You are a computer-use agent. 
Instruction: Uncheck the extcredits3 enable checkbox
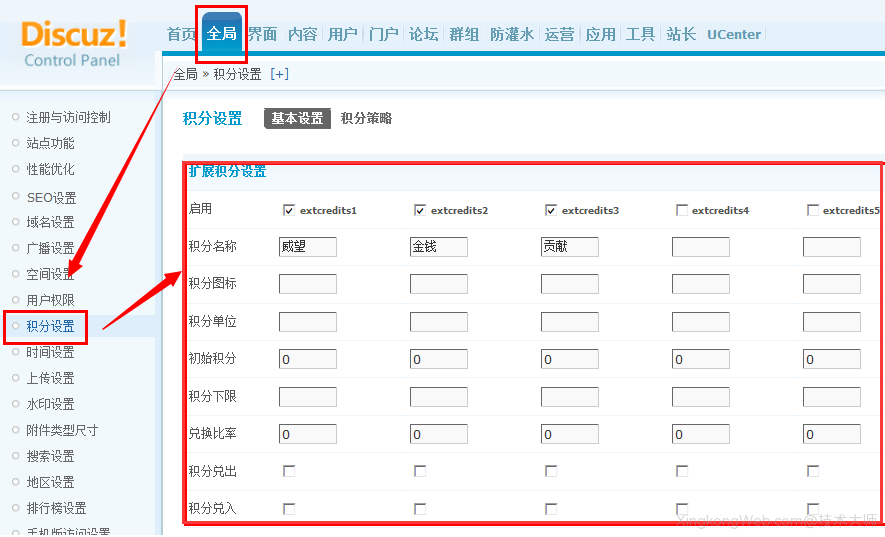(551, 211)
